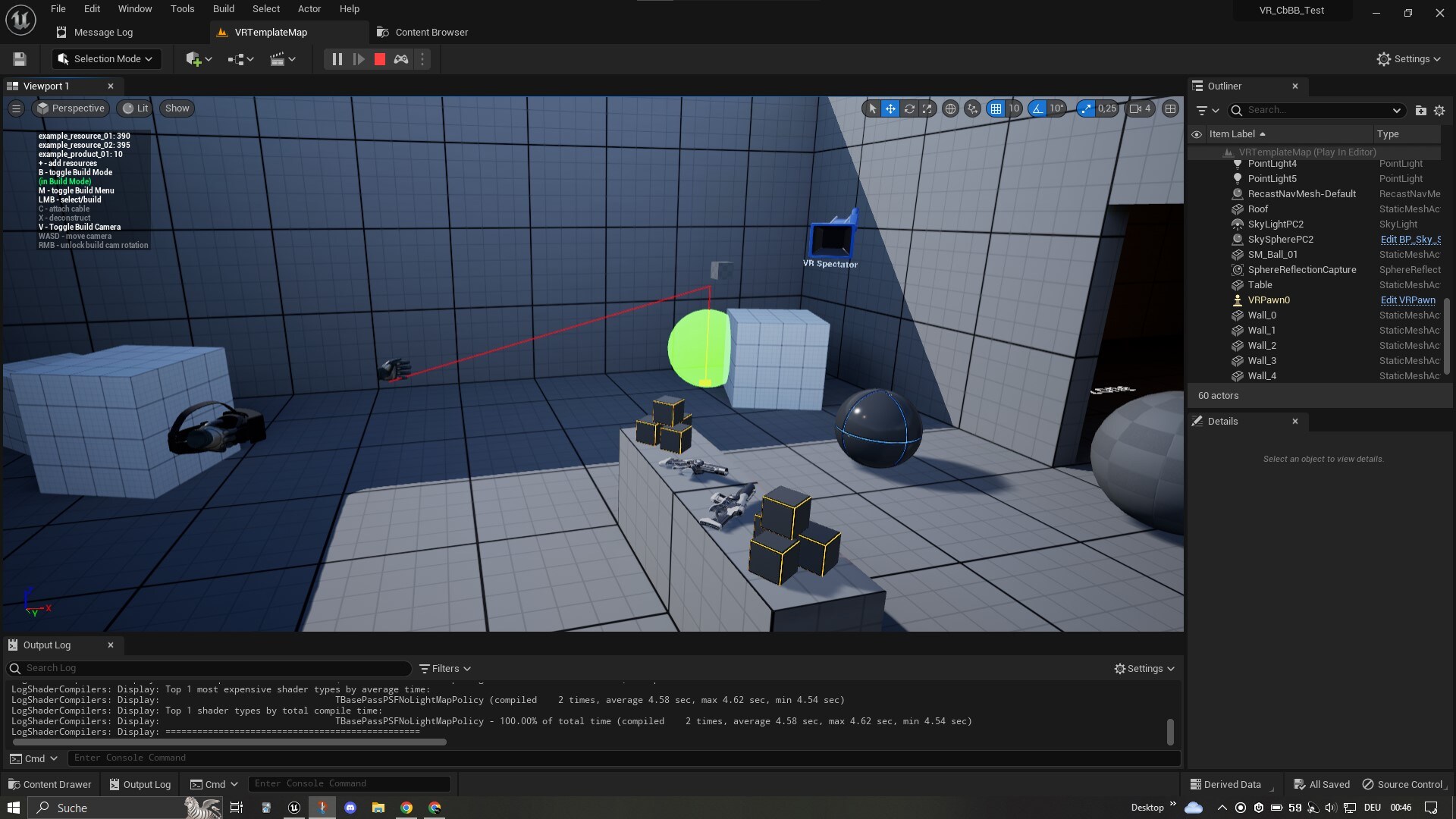This screenshot has width=1456, height=819.
Task: Click the Save Current Level icon
Action: [18, 58]
